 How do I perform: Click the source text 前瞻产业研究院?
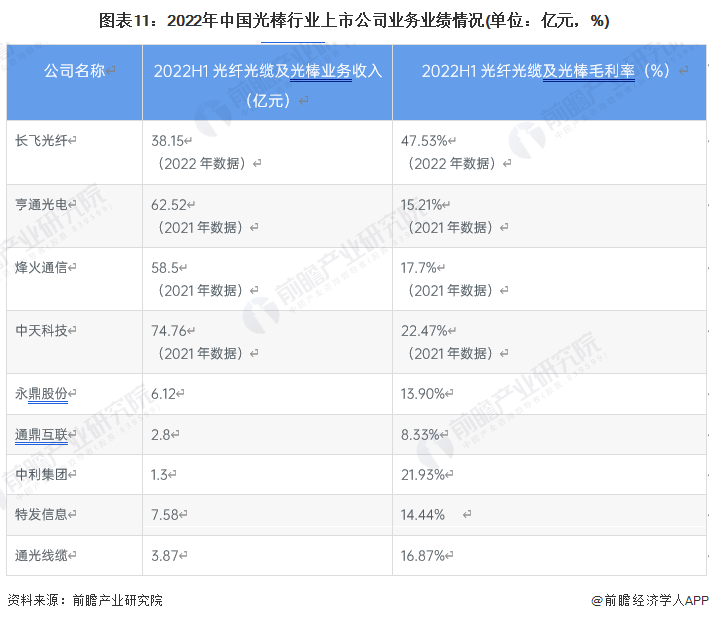point(117,600)
